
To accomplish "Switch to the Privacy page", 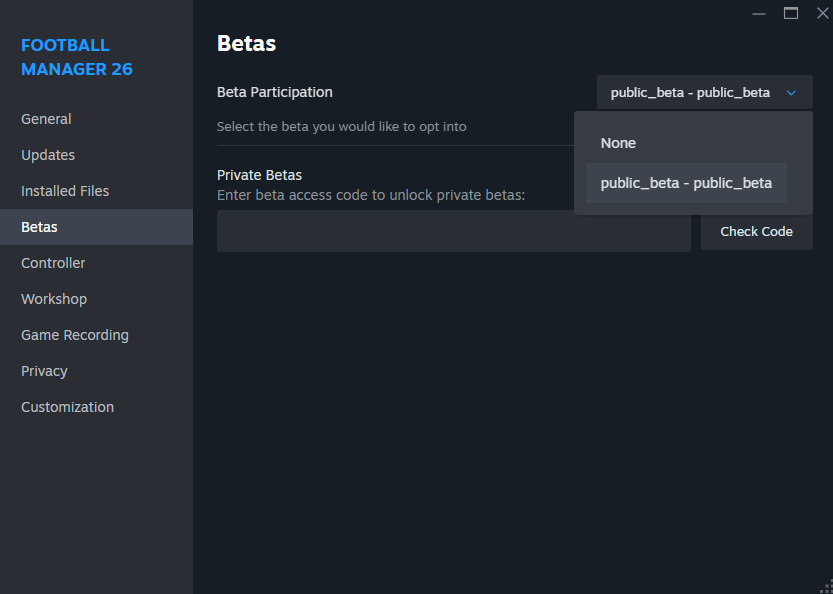I will [x=44, y=371].
